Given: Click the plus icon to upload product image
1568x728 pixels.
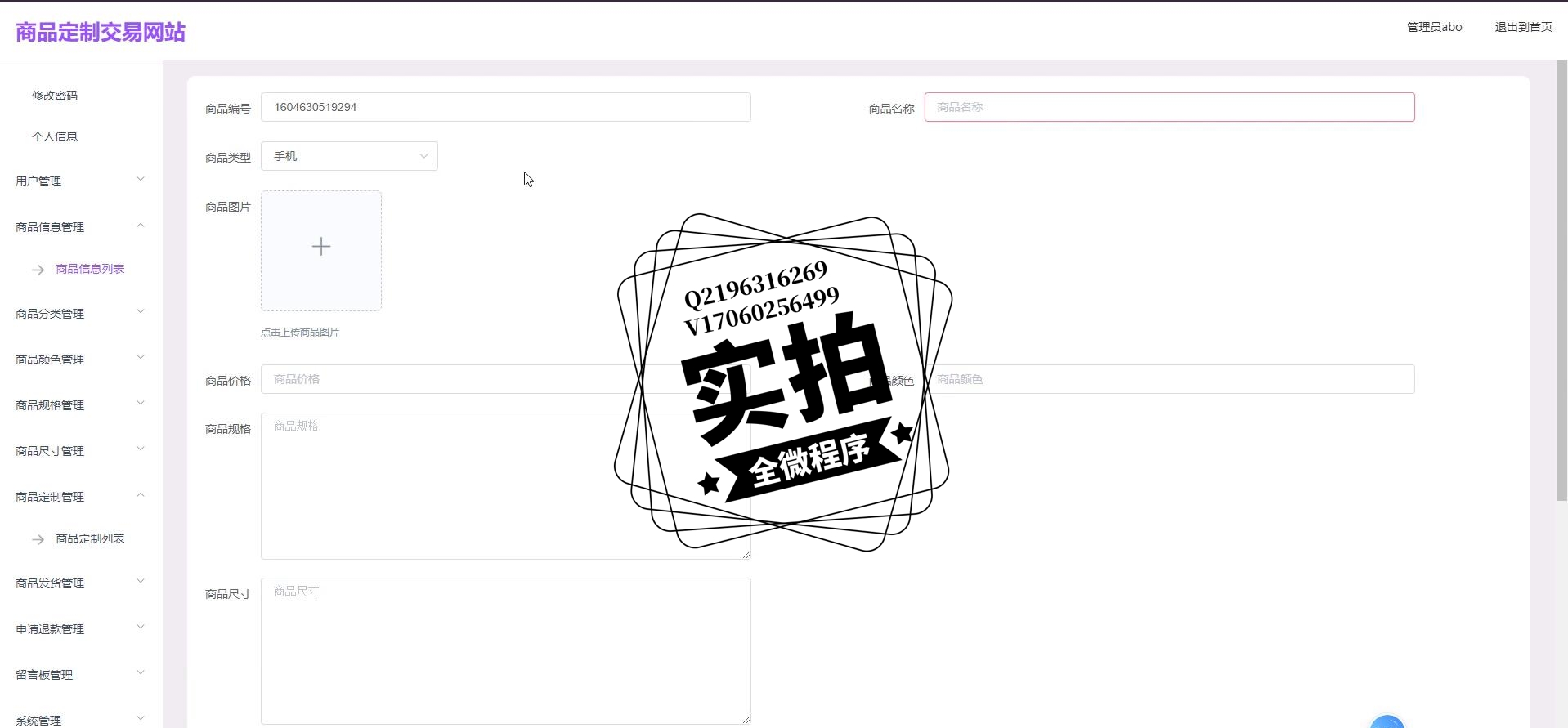Looking at the screenshot, I should [321, 247].
